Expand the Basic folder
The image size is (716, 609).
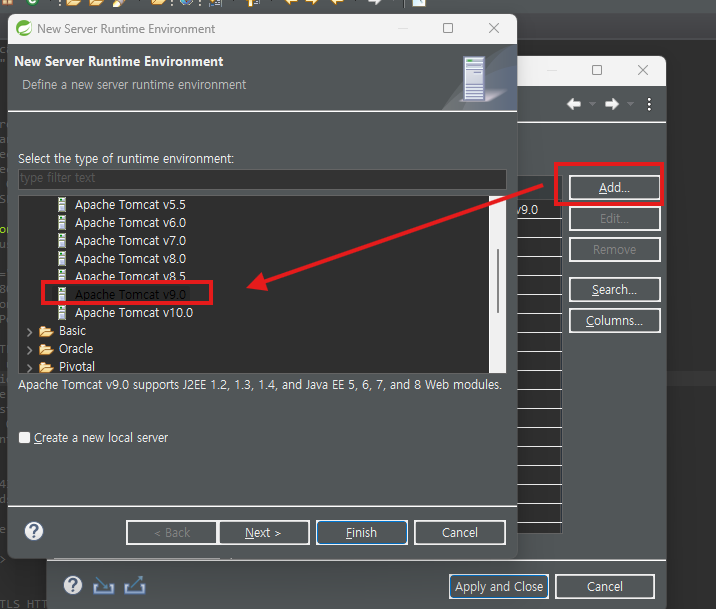(x=29, y=332)
